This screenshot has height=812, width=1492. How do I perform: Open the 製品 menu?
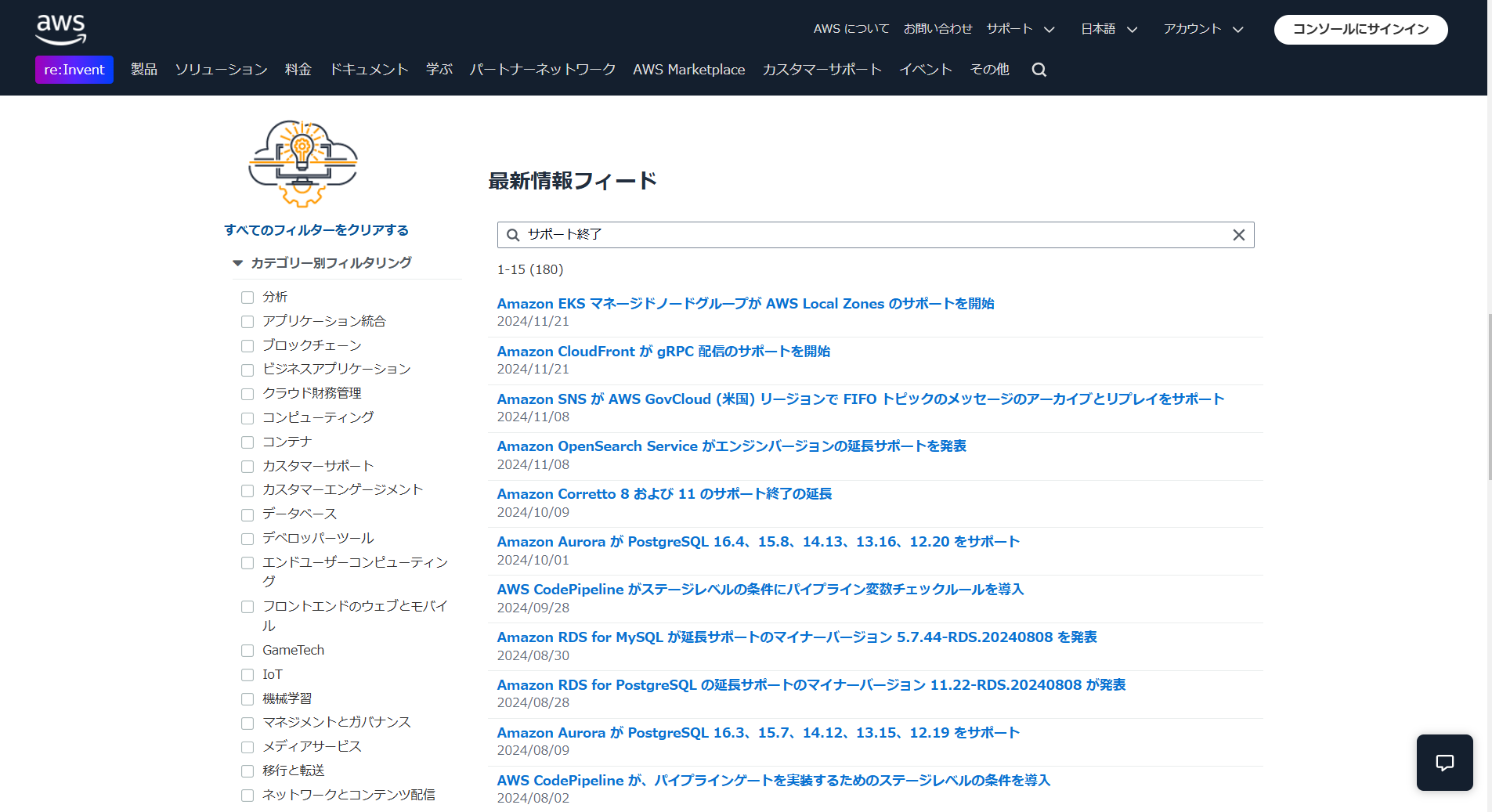144,70
